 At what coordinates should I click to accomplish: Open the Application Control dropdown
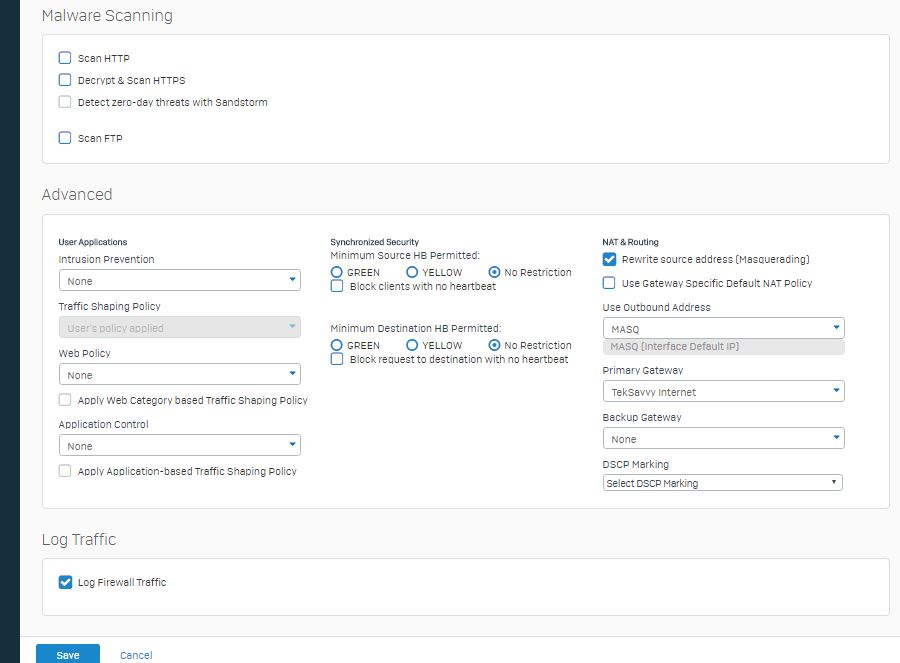[180, 445]
